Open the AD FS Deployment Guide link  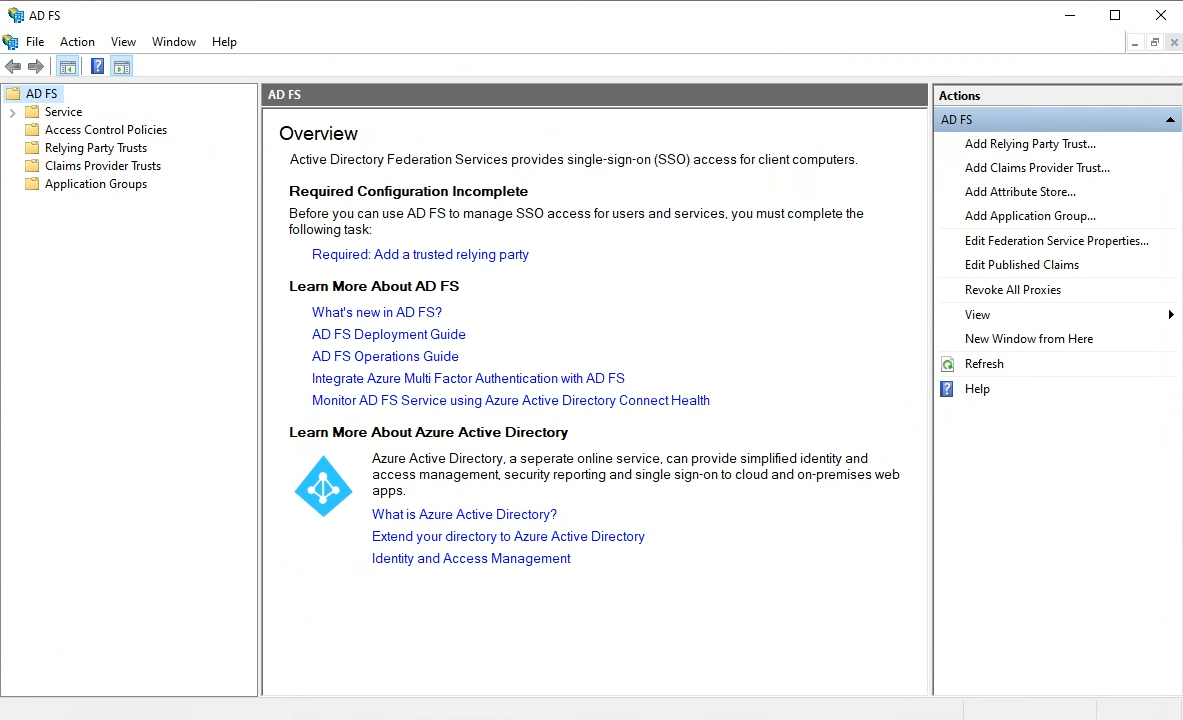click(x=389, y=334)
